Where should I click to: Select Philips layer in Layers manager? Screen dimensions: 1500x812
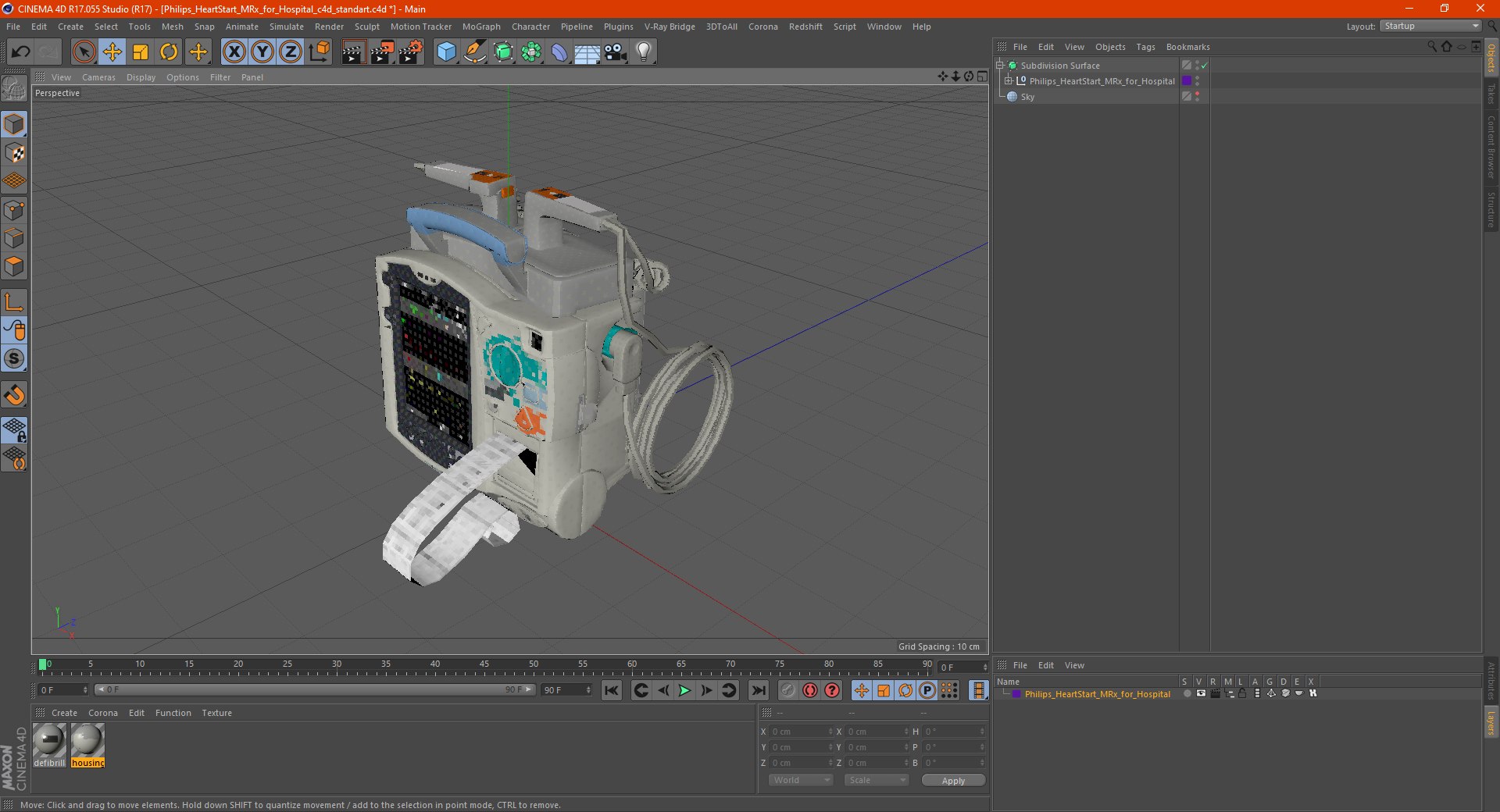[x=1097, y=694]
